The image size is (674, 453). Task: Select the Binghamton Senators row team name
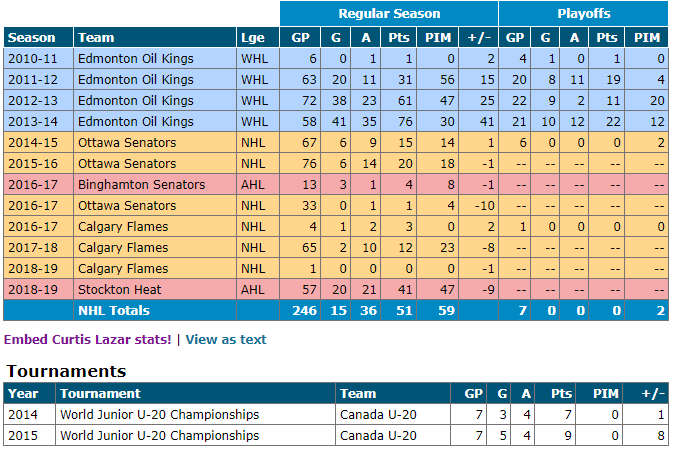click(x=141, y=185)
